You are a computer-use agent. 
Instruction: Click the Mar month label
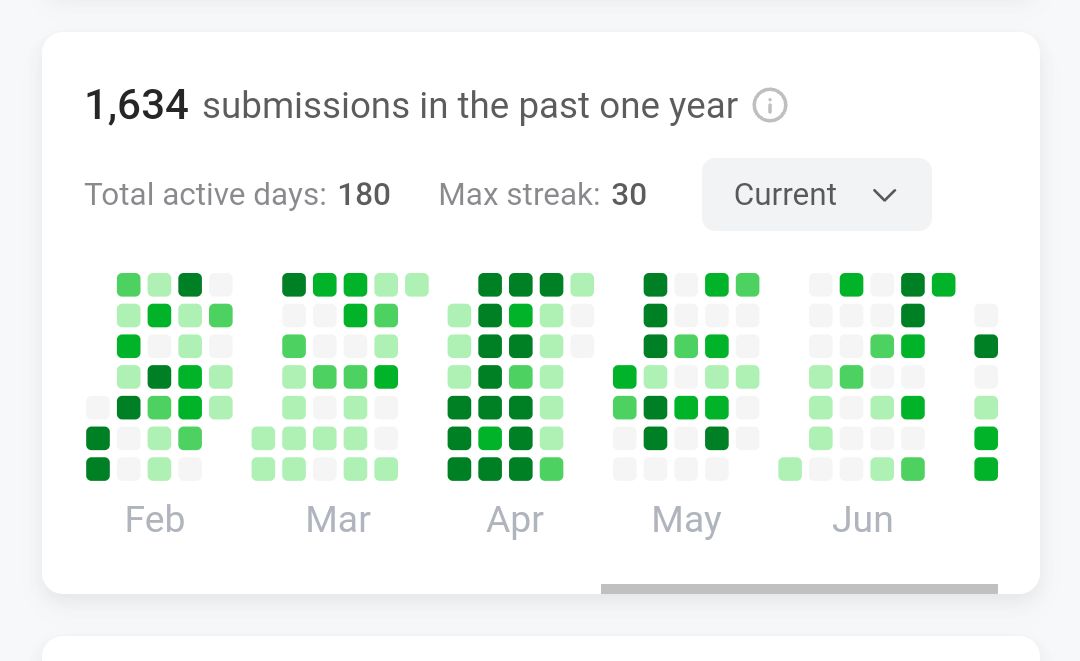(338, 519)
